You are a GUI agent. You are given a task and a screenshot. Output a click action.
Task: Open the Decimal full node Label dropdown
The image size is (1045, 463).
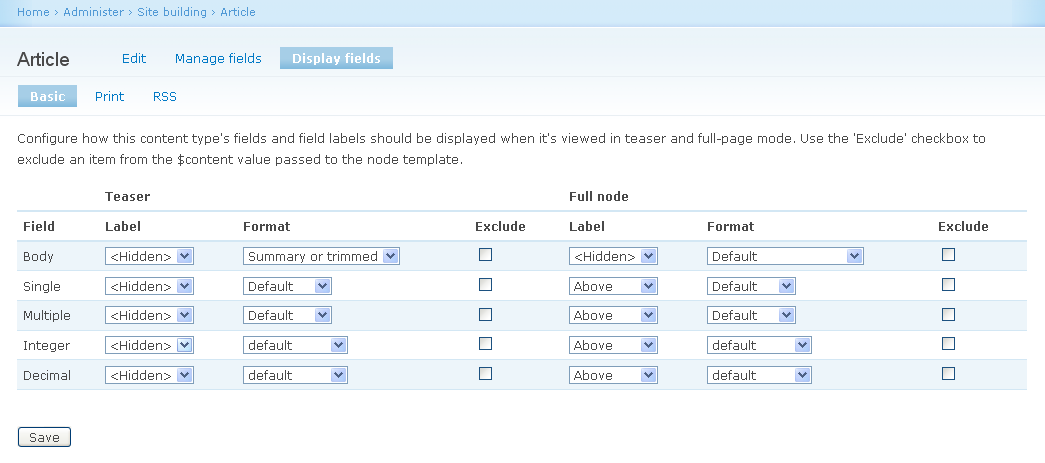[x=613, y=375]
